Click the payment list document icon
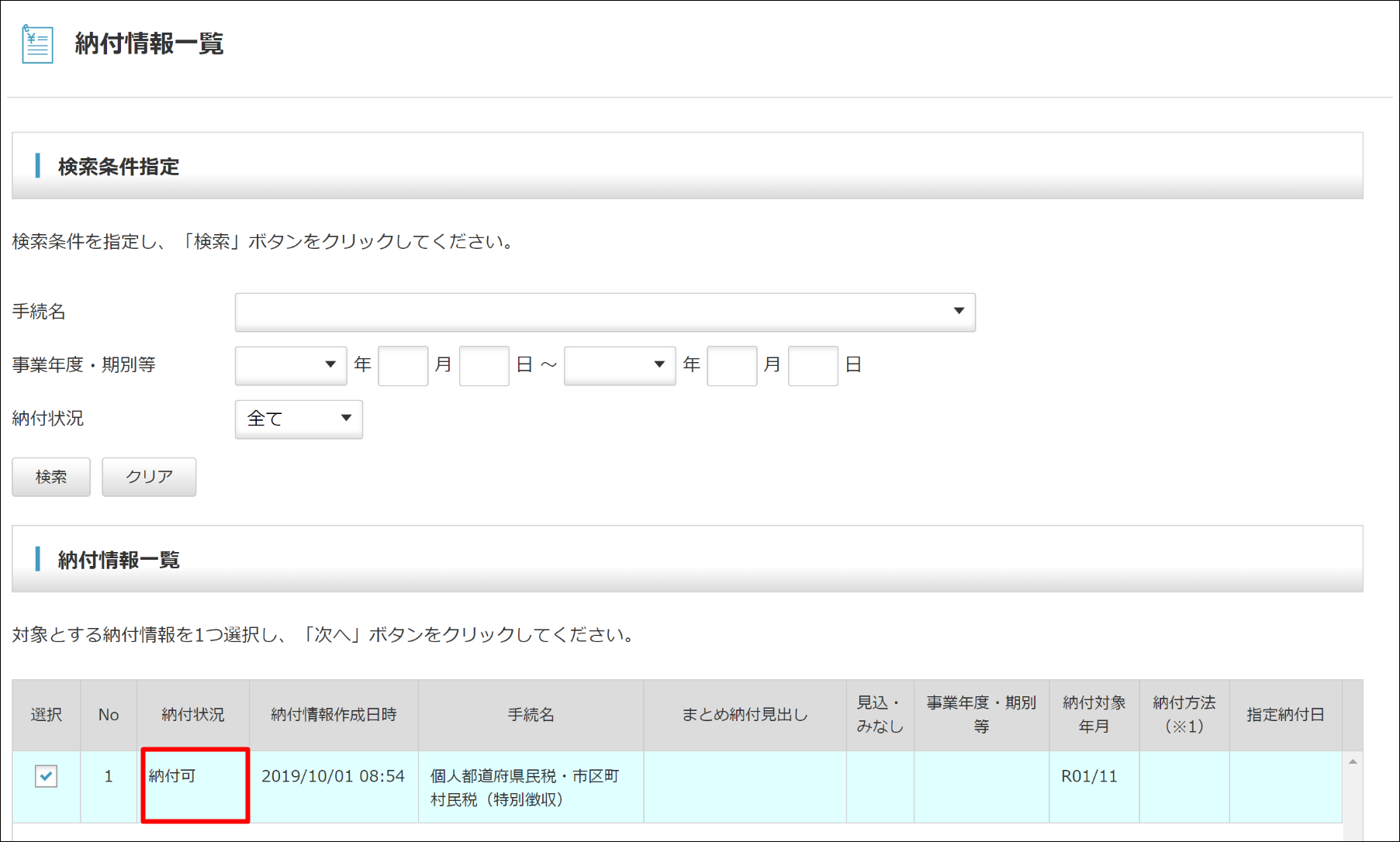 37,44
